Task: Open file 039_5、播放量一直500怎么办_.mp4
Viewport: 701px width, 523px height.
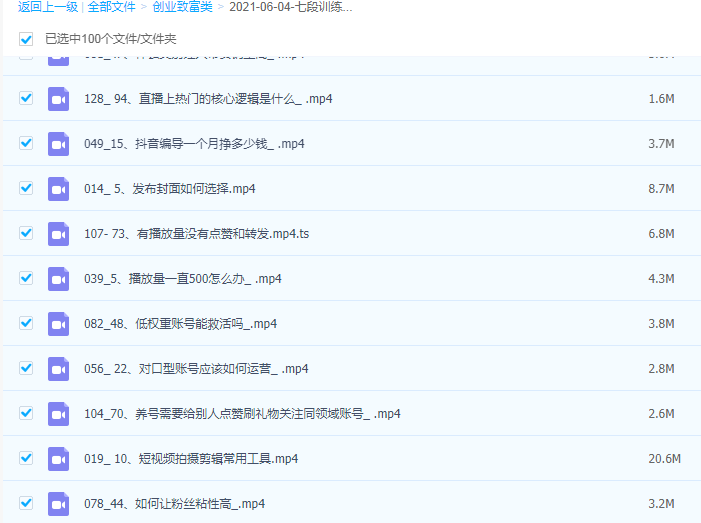Action: point(183,279)
